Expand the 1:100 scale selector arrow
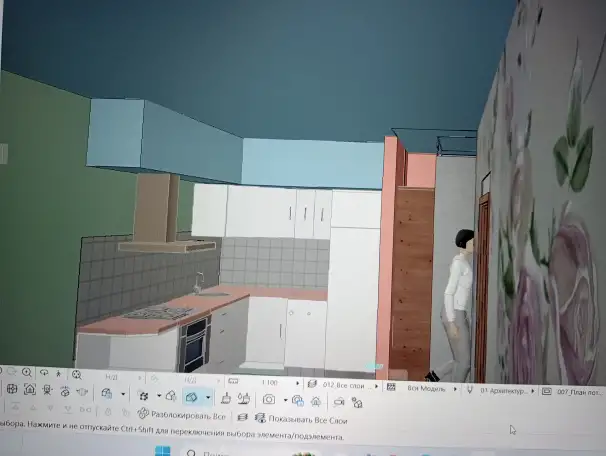This screenshot has width=606, height=456. pyautogui.click(x=297, y=383)
